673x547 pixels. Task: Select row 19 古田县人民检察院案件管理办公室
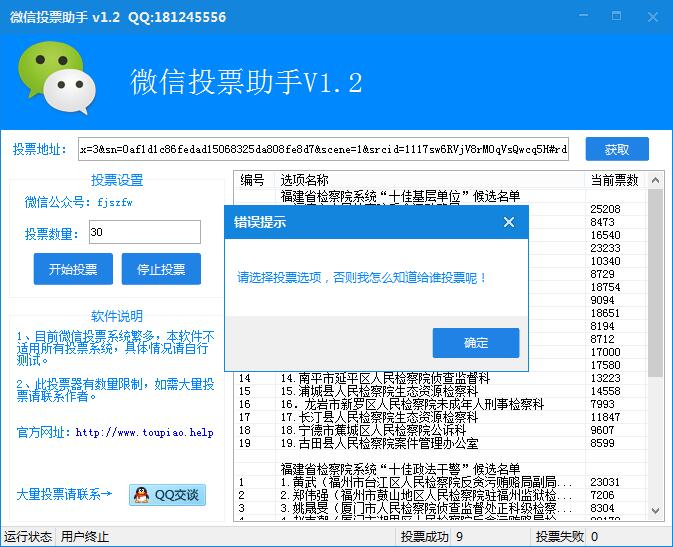[x=440, y=443]
